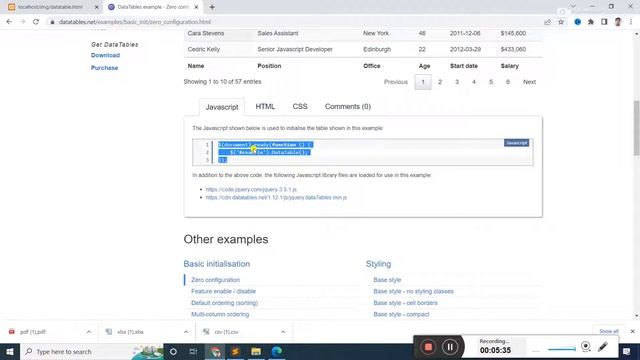The height and width of the screenshot is (360, 640).
Task: Go to pagination page 6
Action: click(x=508, y=82)
